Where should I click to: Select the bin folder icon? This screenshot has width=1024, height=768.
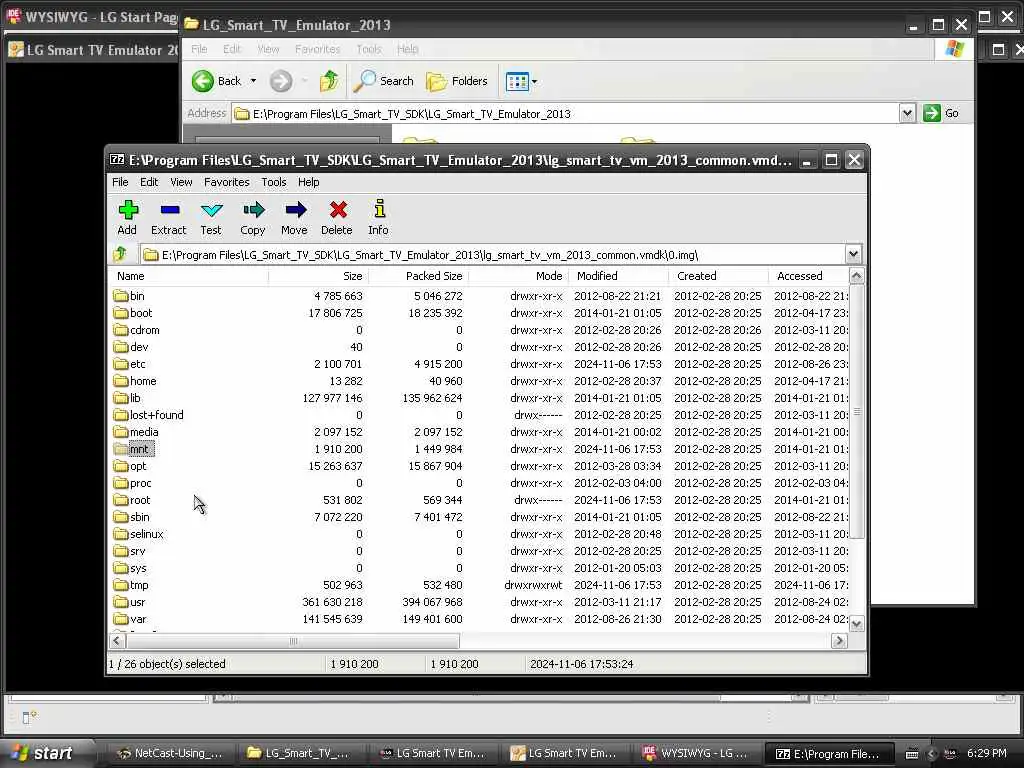click(120, 296)
